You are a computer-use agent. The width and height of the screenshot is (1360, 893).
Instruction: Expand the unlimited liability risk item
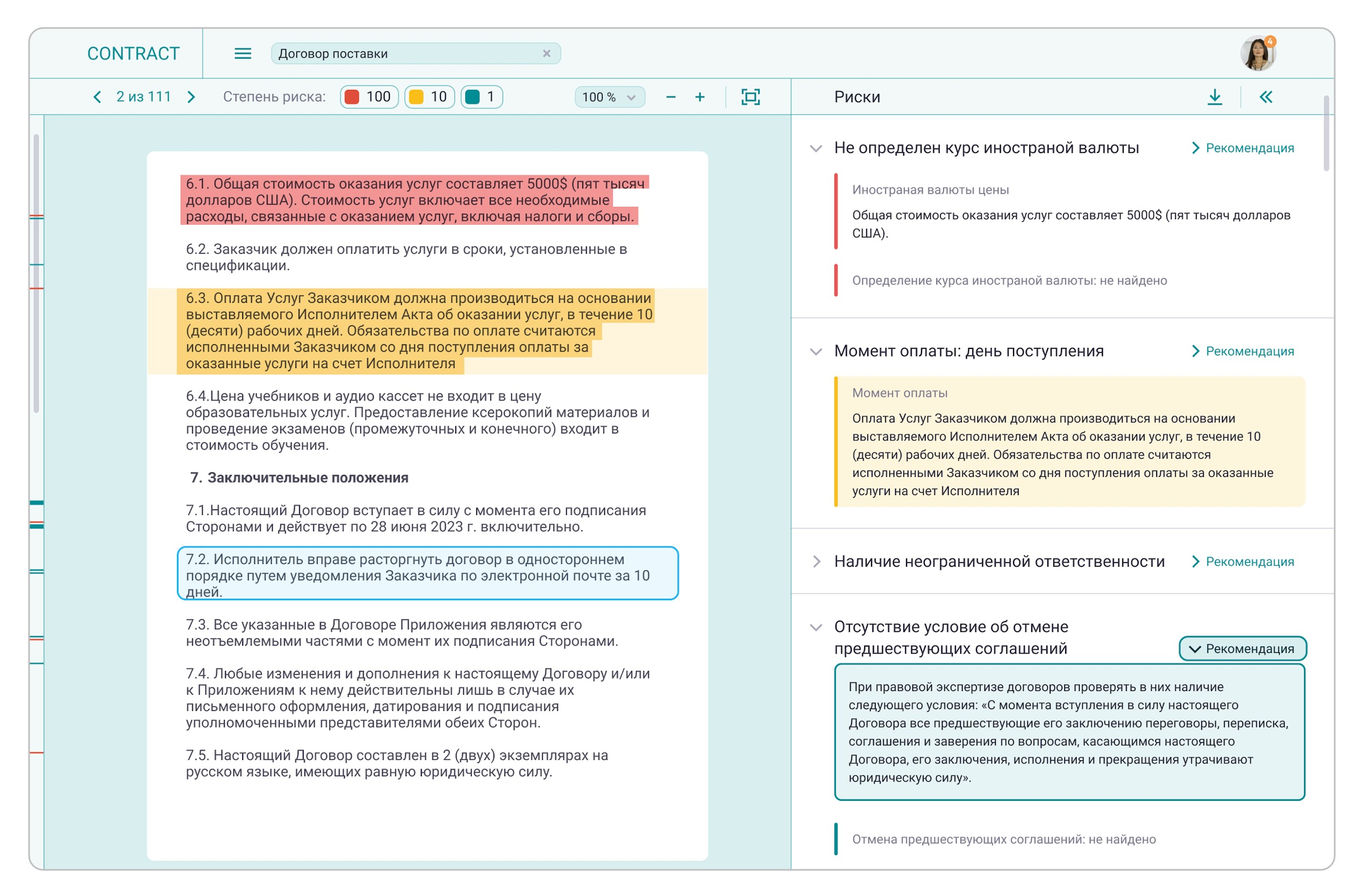click(815, 561)
